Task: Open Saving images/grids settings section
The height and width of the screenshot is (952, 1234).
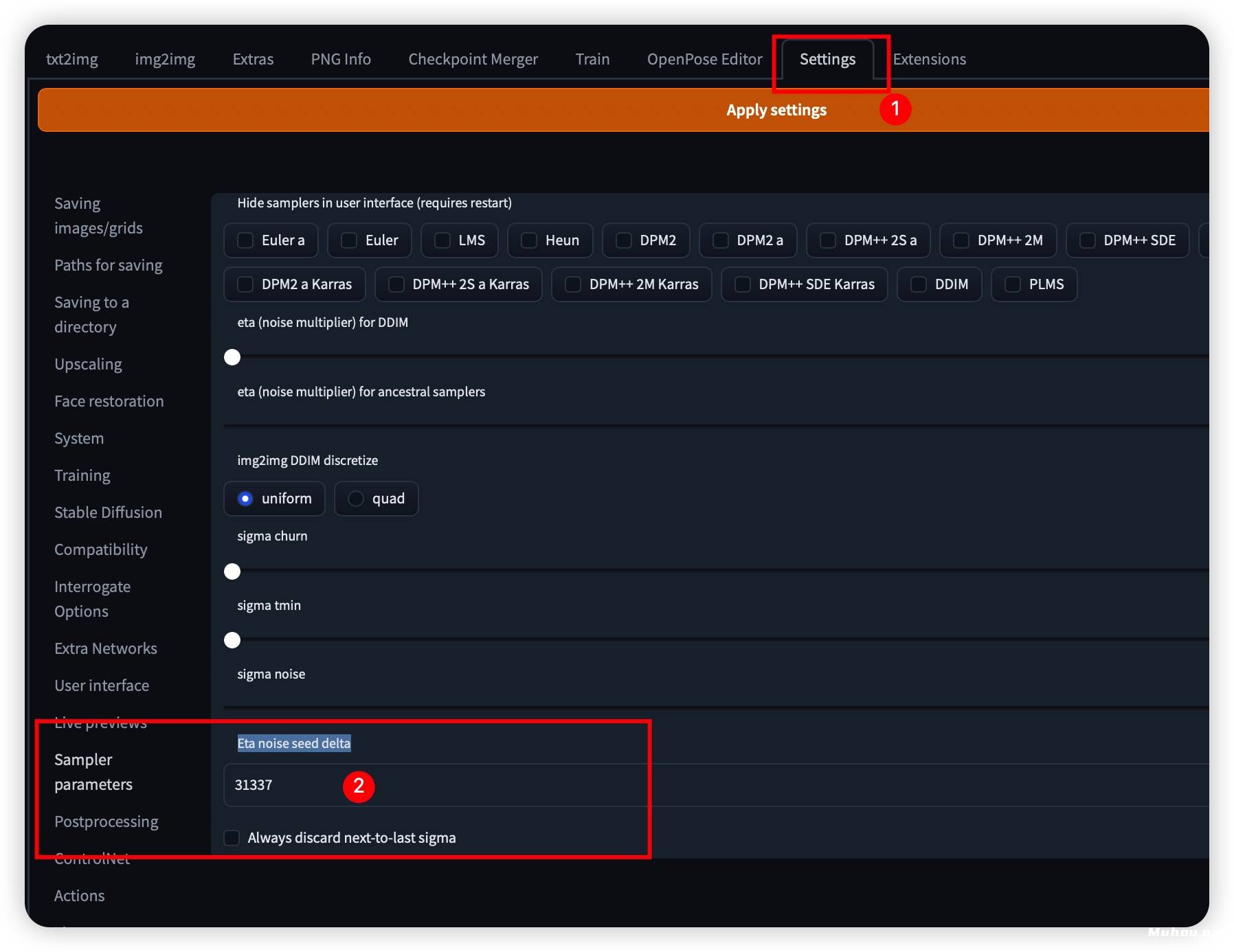Action: (98, 216)
